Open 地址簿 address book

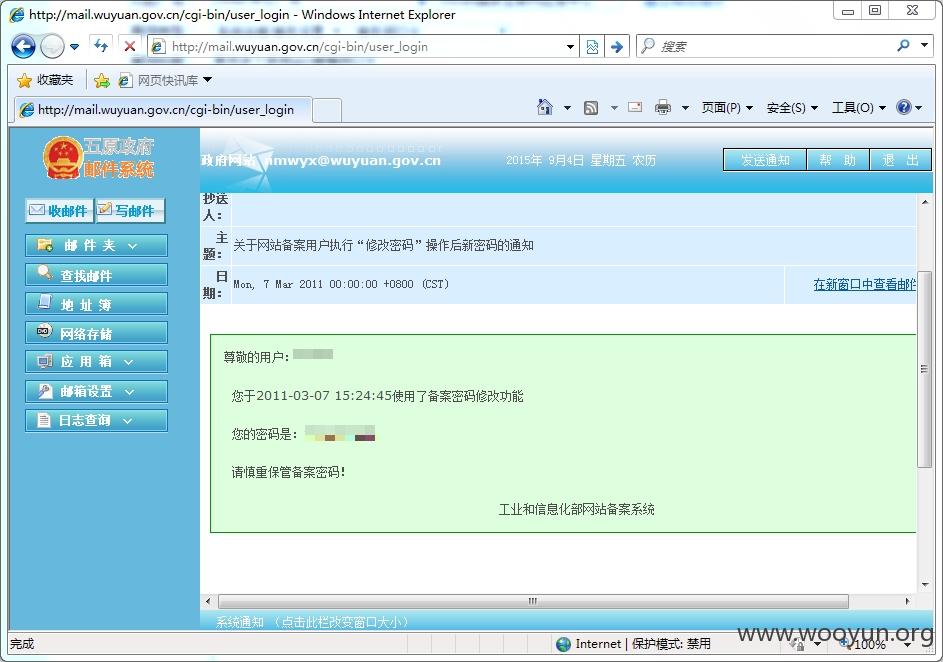coord(96,304)
